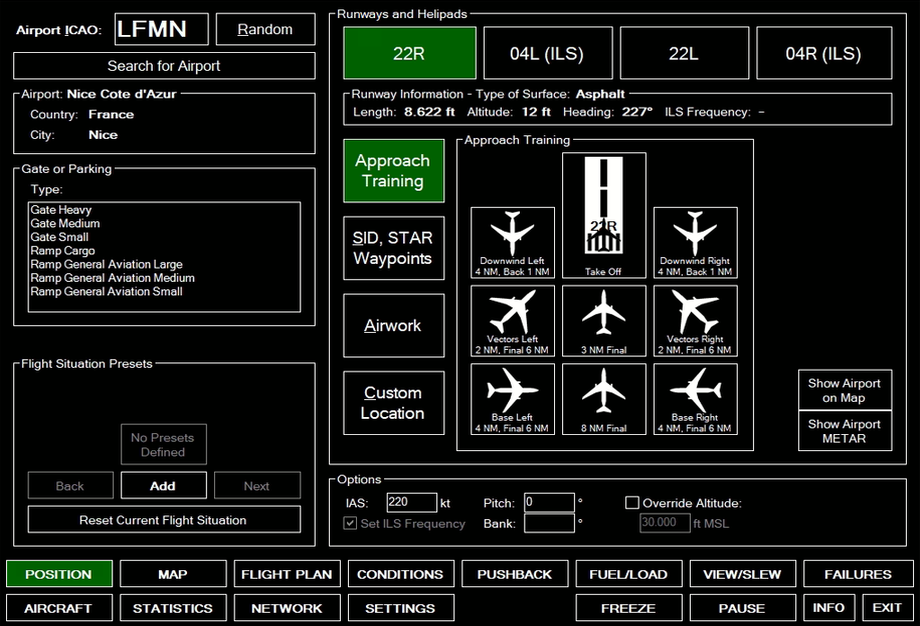Open the Approach Training mode

tap(393, 171)
